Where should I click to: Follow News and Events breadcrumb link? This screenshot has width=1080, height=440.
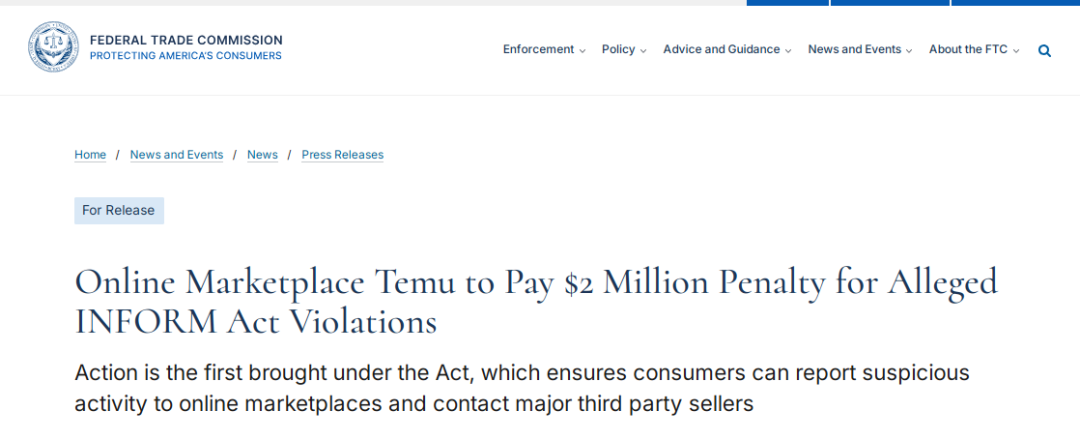(x=176, y=155)
